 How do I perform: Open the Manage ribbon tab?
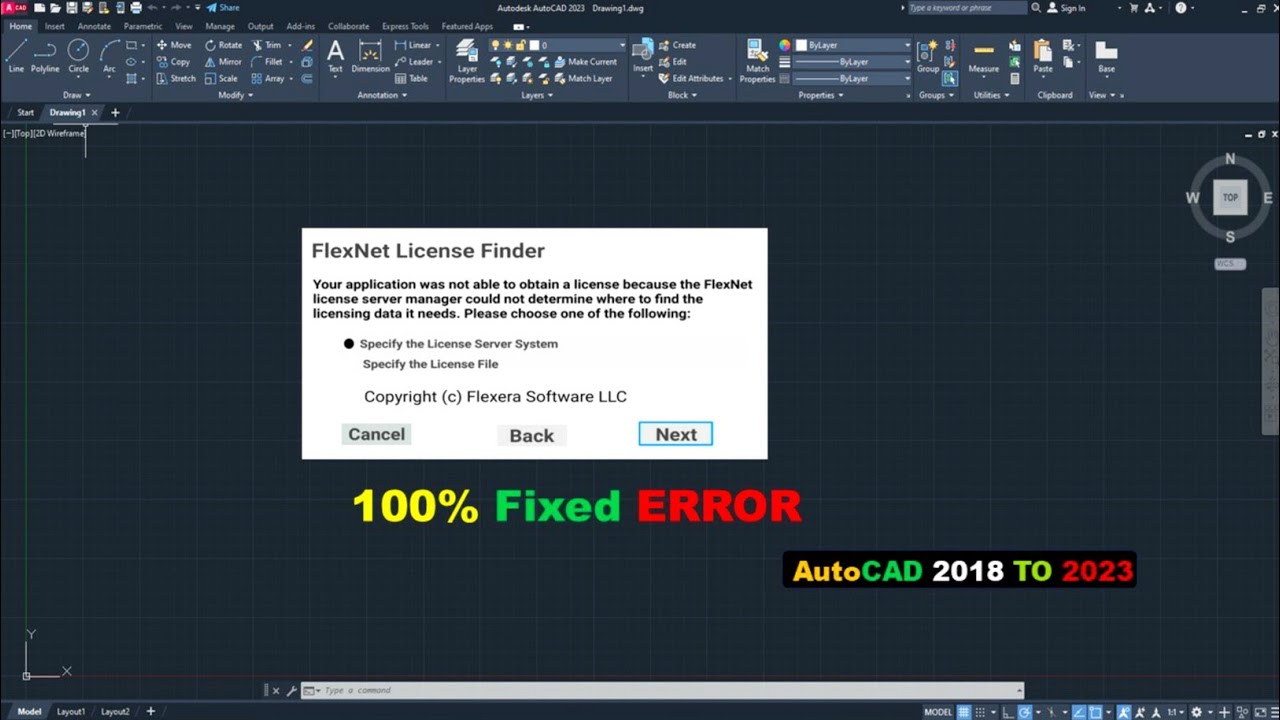click(x=220, y=27)
